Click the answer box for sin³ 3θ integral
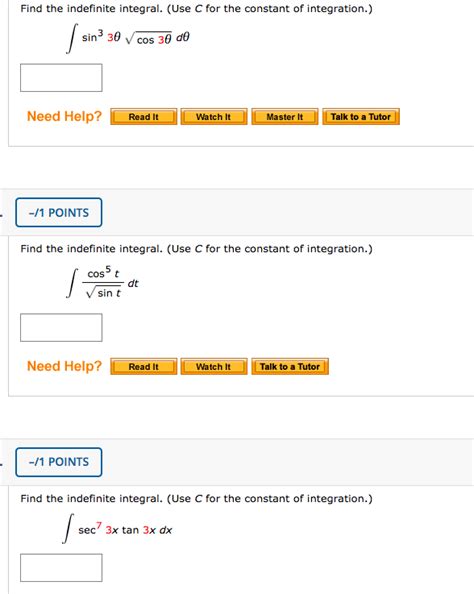 [61, 78]
